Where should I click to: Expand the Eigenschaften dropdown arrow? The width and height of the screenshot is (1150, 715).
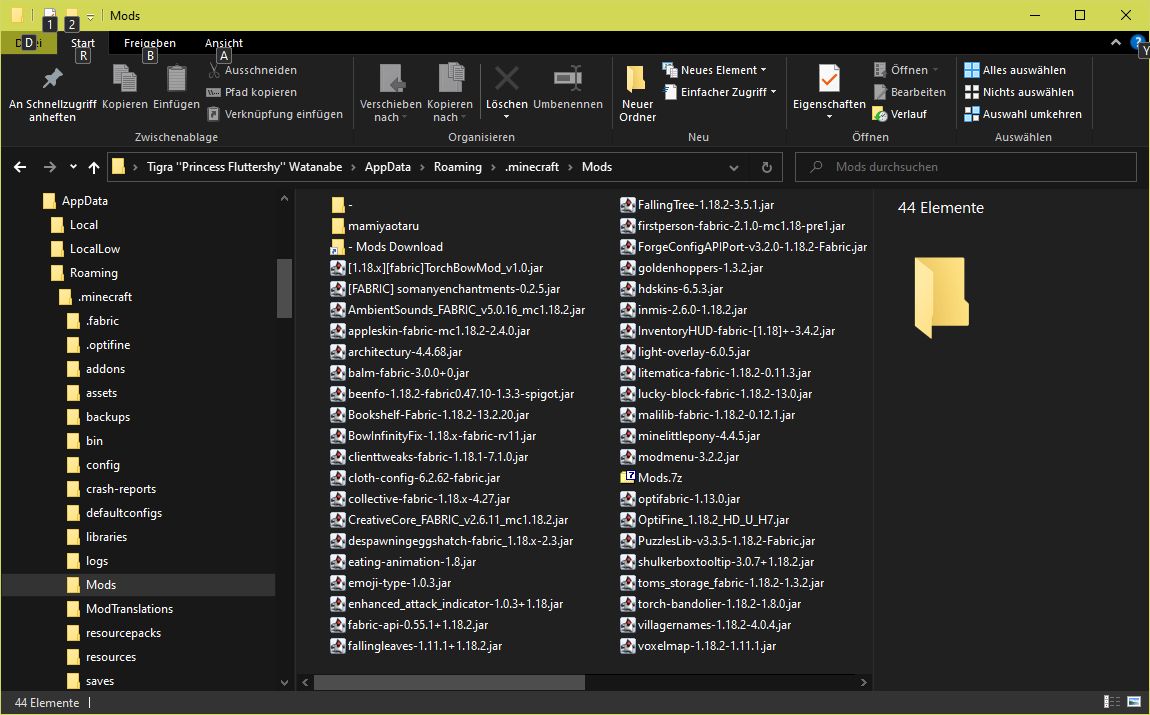(829, 117)
